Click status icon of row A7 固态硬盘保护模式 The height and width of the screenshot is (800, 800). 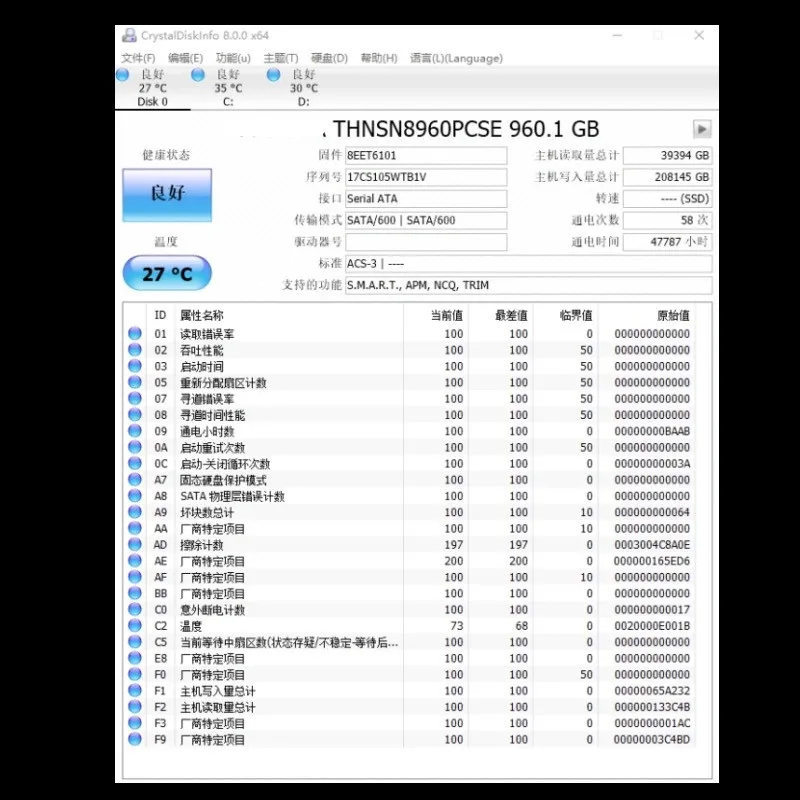coord(135,480)
